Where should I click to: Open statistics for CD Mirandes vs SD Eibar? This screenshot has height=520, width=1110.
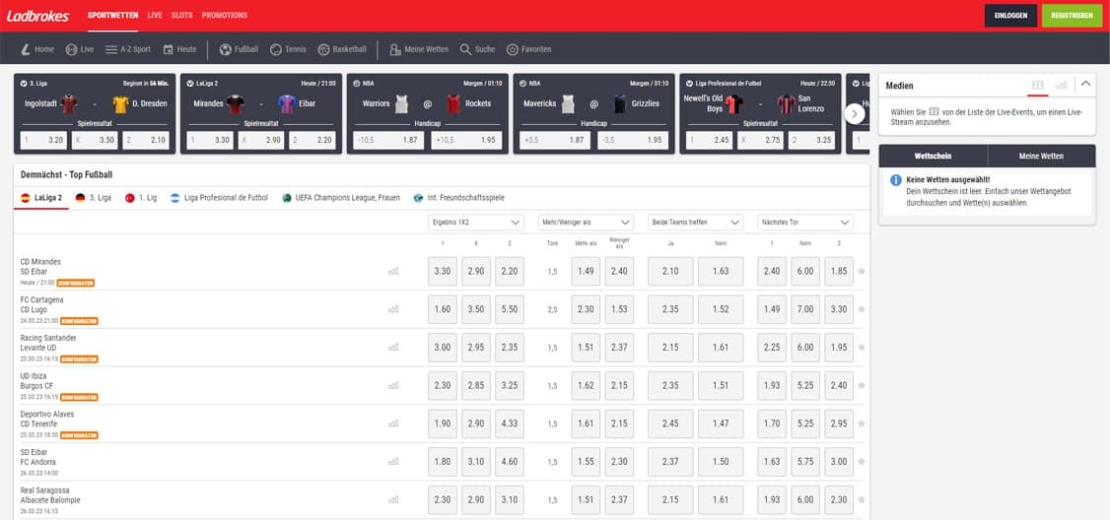click(x=394, y=271)
